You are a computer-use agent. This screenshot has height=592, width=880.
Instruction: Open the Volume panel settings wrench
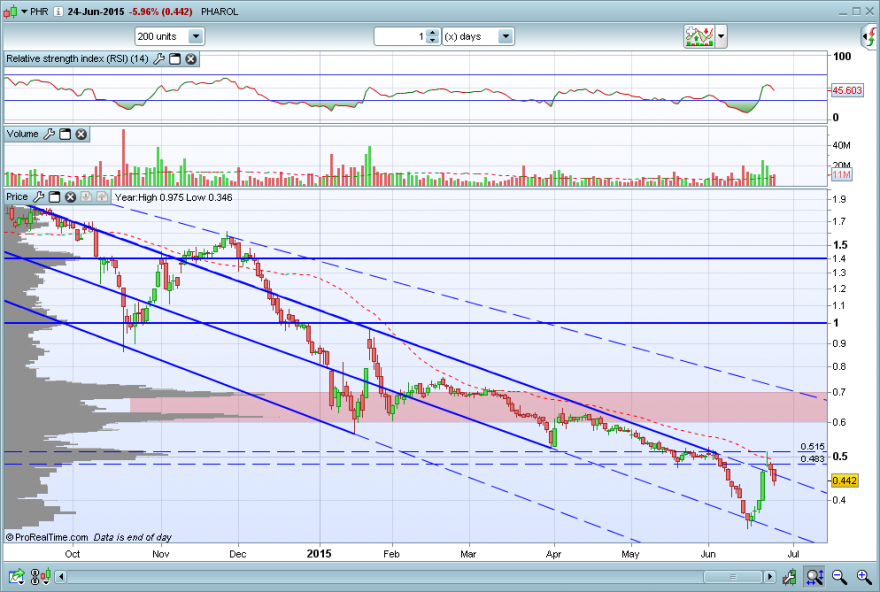[x=49, y=134]
